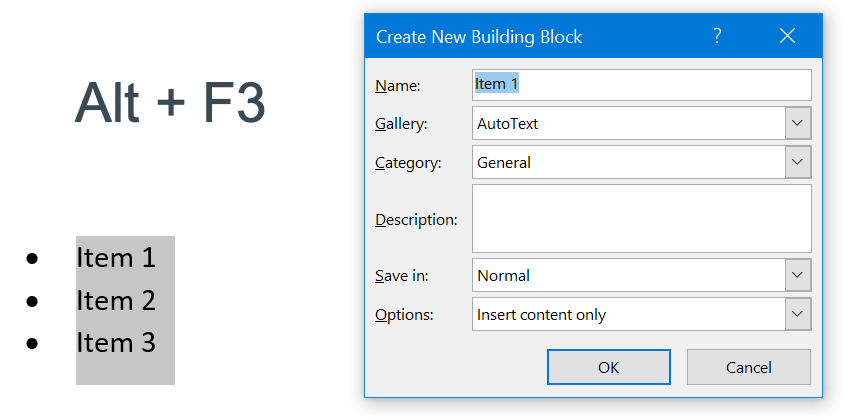The height and width of the screenshot is (420, 850).
Task: Click the Help question mark icon
Action: [717, 36]
